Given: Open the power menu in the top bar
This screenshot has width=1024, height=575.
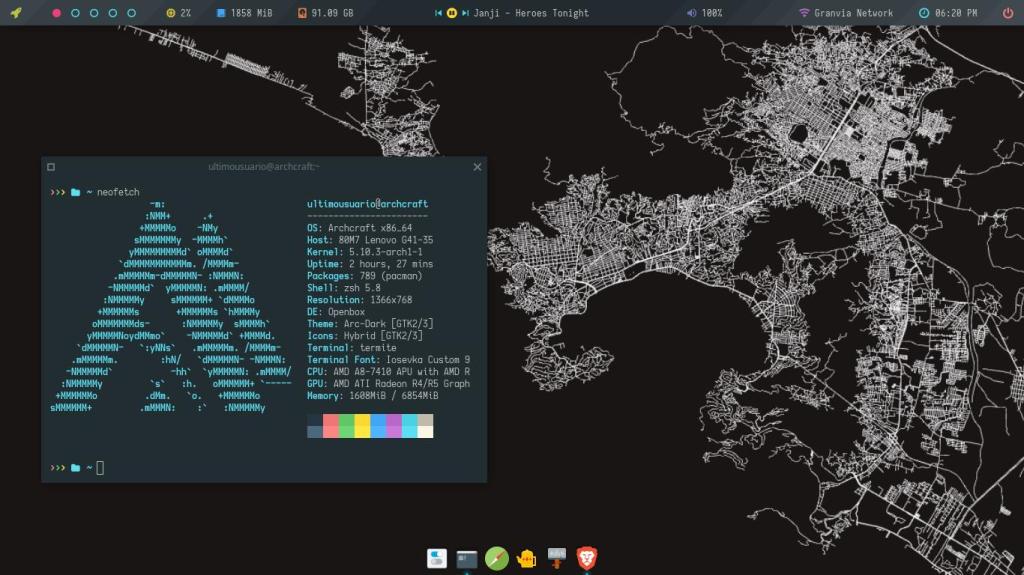Looking at the screenshot, I should tap(1007, 13).
